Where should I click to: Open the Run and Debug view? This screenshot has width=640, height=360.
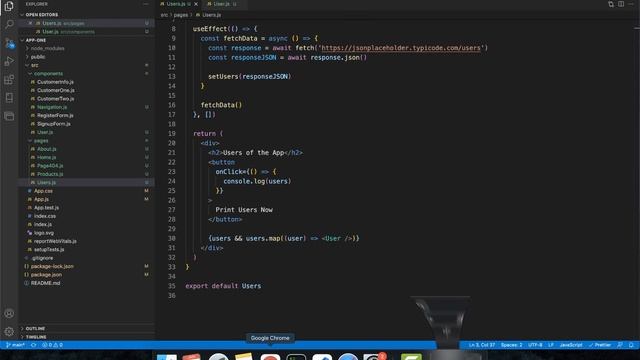click(x=9, y=61)
